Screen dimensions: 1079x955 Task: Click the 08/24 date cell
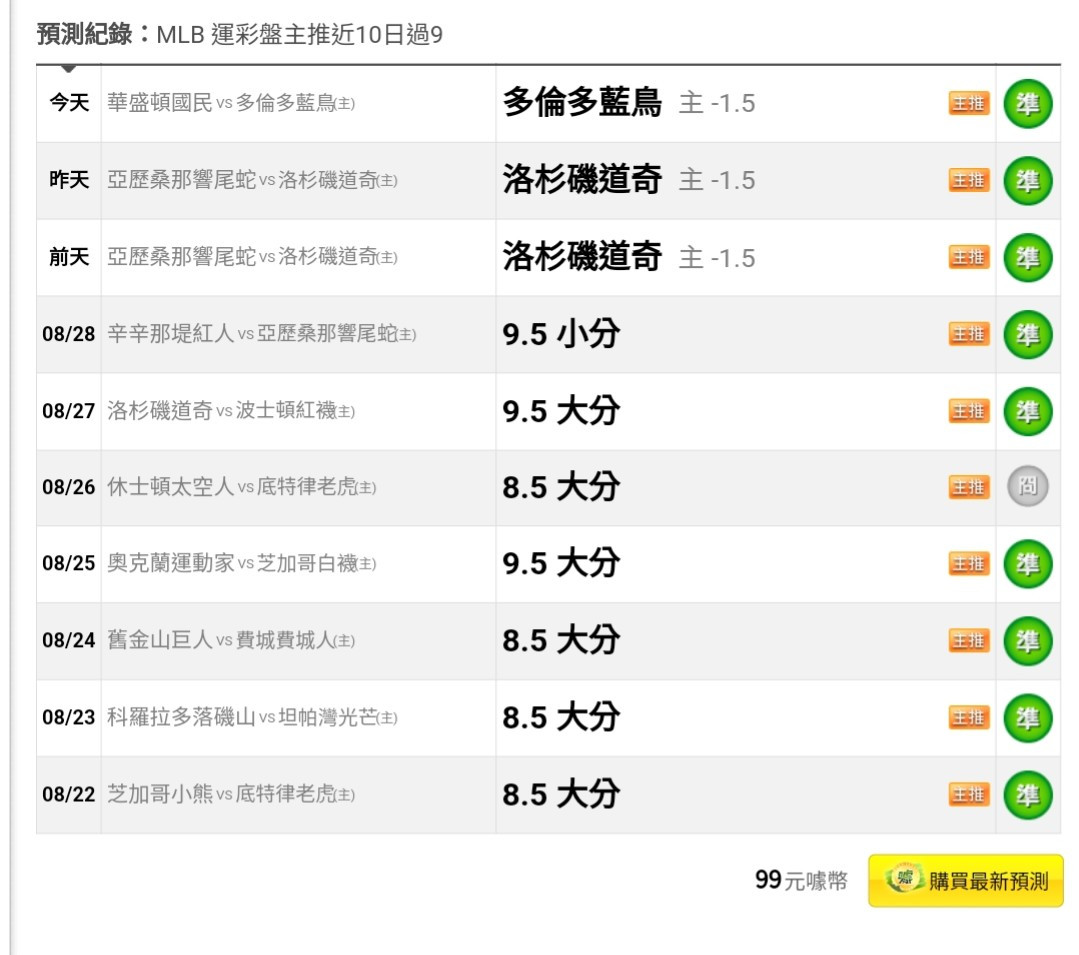pyautogui.click(x=69, y=641)
